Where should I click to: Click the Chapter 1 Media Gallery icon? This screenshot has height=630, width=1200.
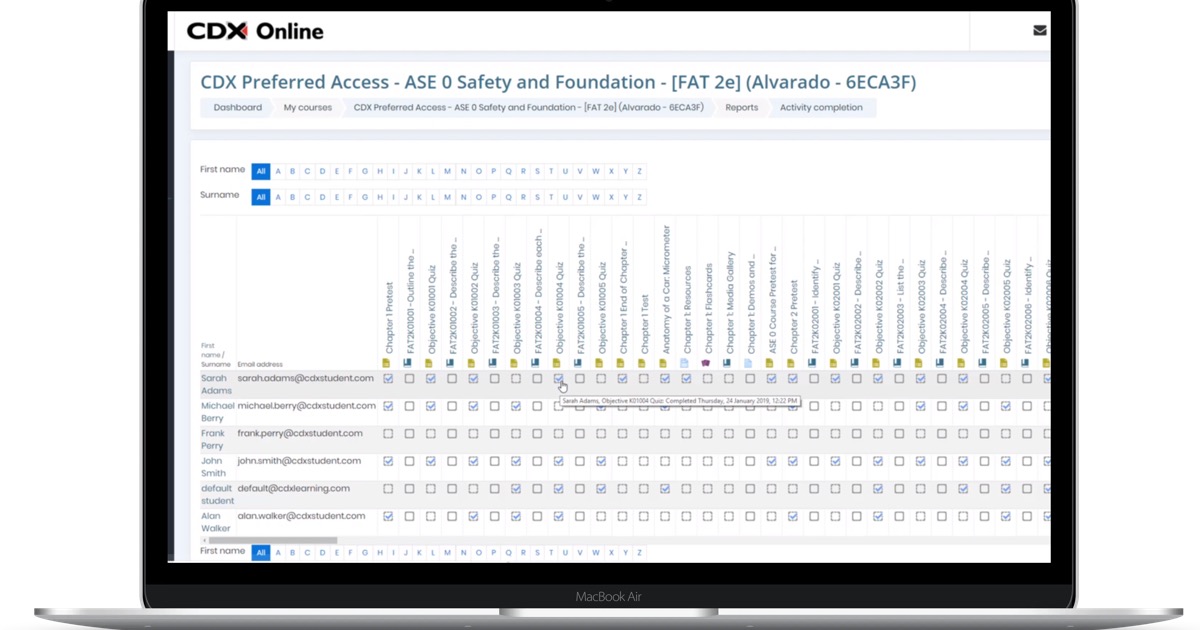coord(727,363)
